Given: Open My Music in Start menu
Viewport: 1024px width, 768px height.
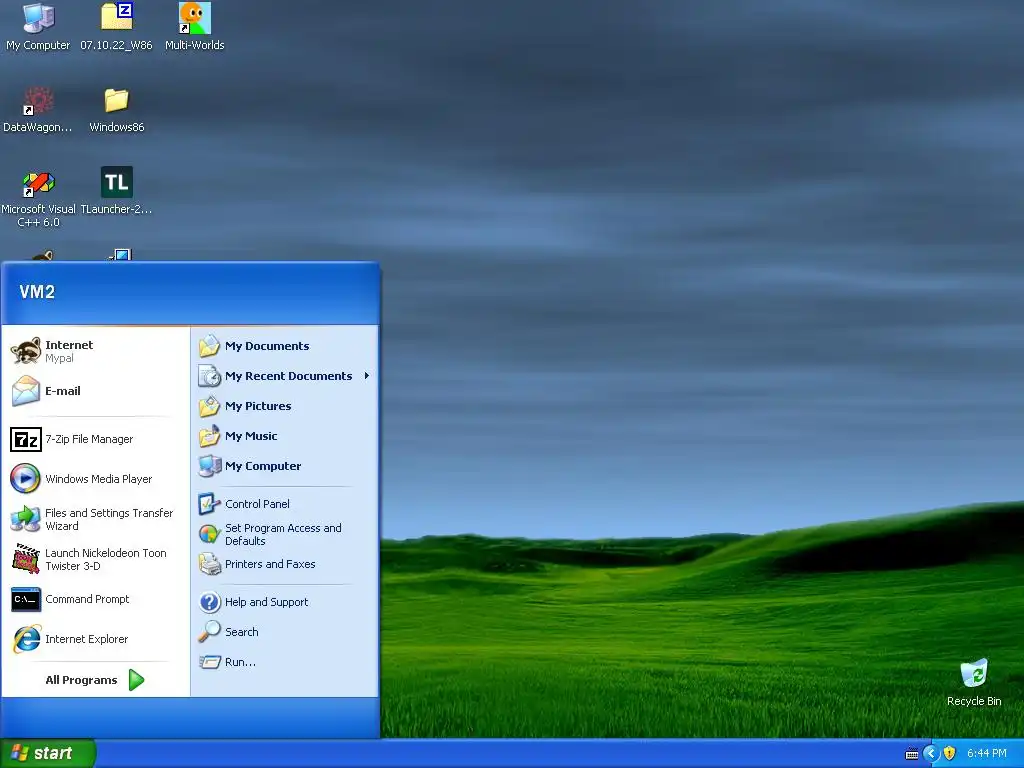Looking at the screenshot, I should click(x=285, y=436).
